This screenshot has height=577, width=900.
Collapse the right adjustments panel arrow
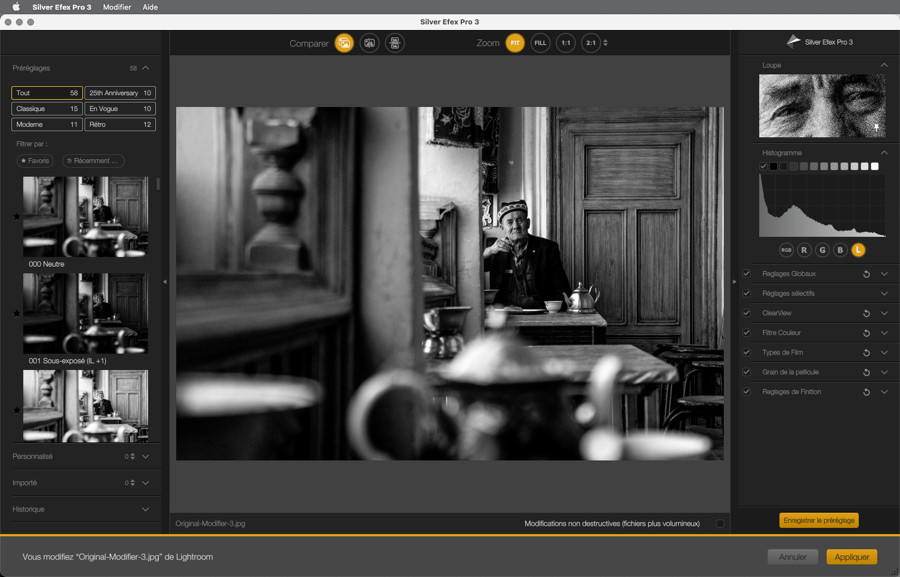coord(734,281)
